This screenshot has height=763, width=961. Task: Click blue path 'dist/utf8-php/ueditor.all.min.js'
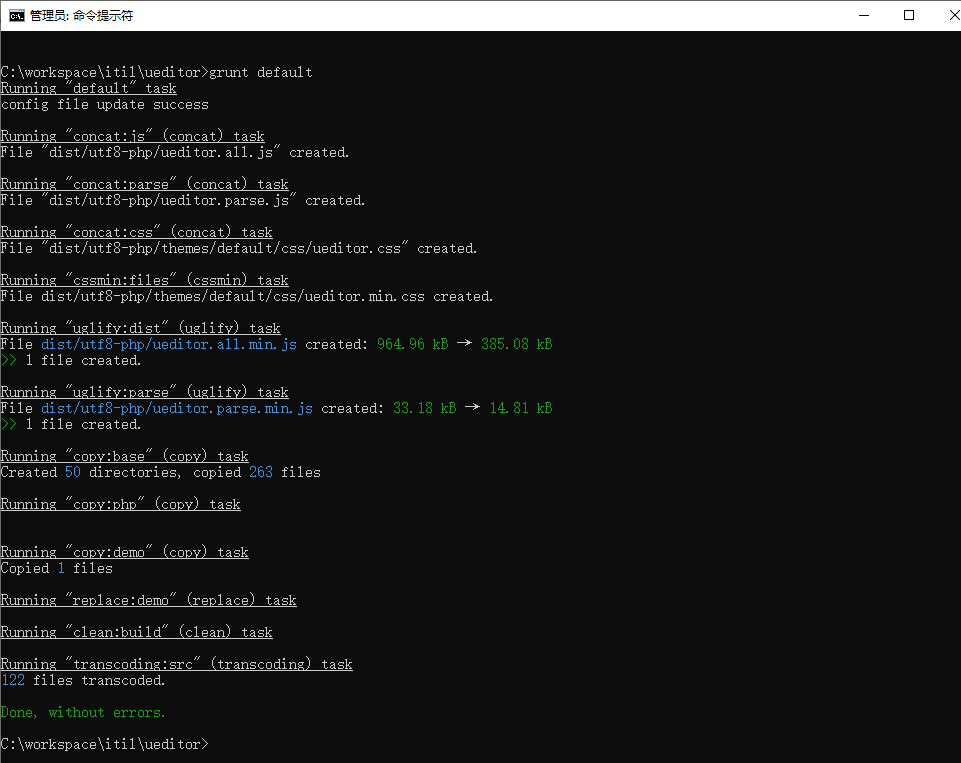point(169,344)
